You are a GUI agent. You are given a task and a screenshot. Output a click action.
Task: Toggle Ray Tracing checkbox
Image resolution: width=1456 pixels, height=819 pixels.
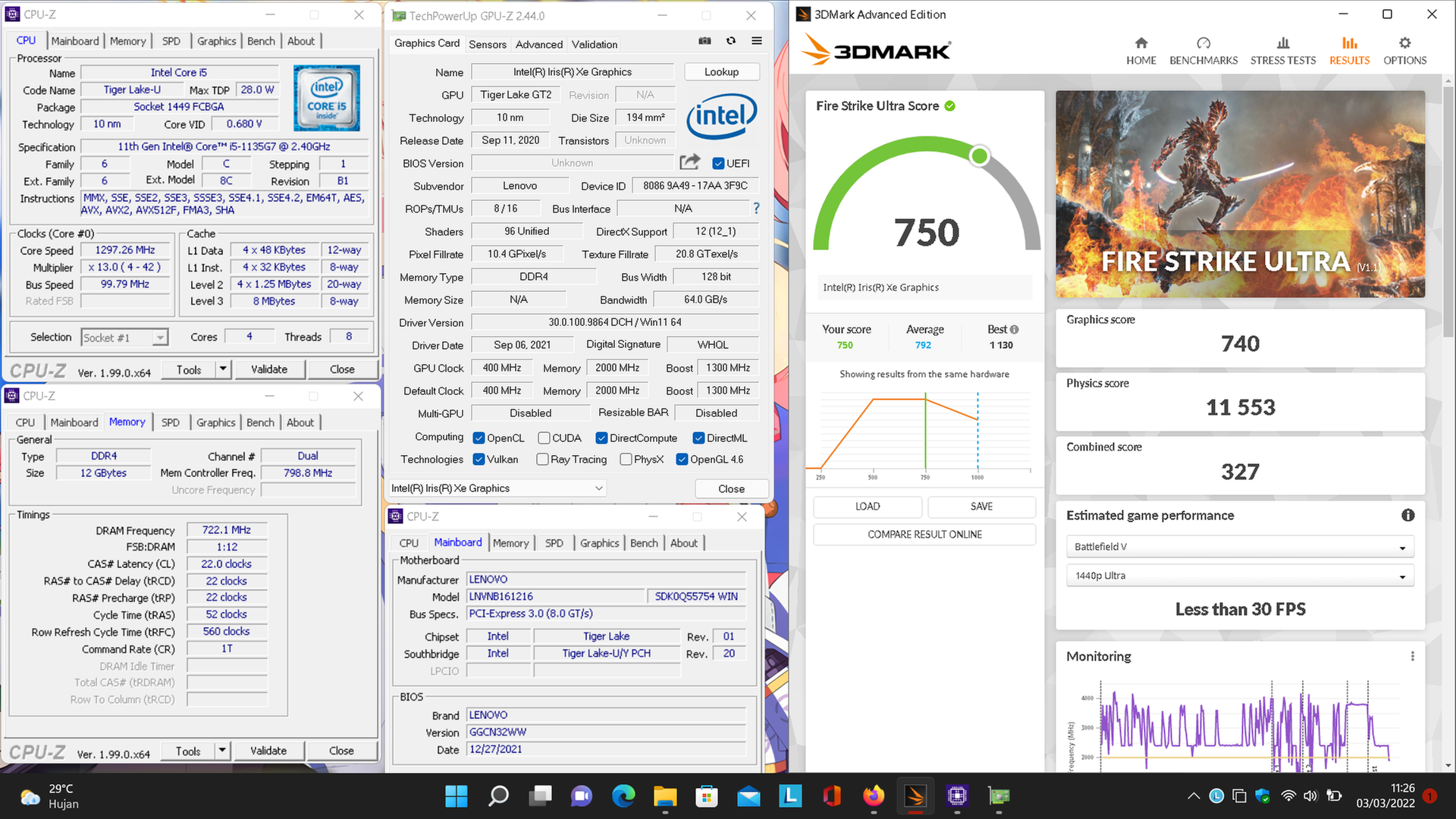click(542, 459)
